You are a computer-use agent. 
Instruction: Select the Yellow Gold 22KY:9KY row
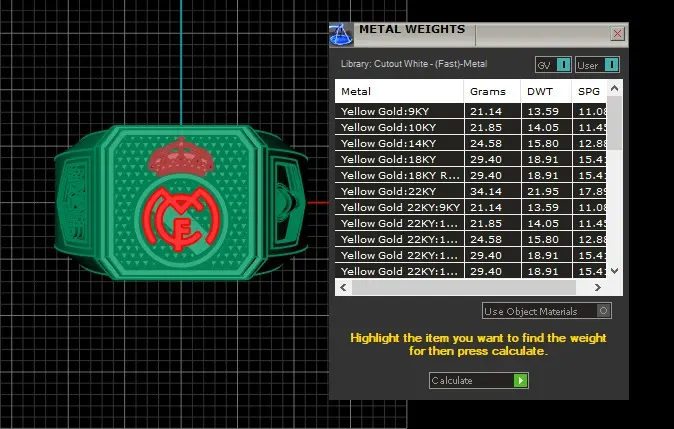click(x=471, y=207)
